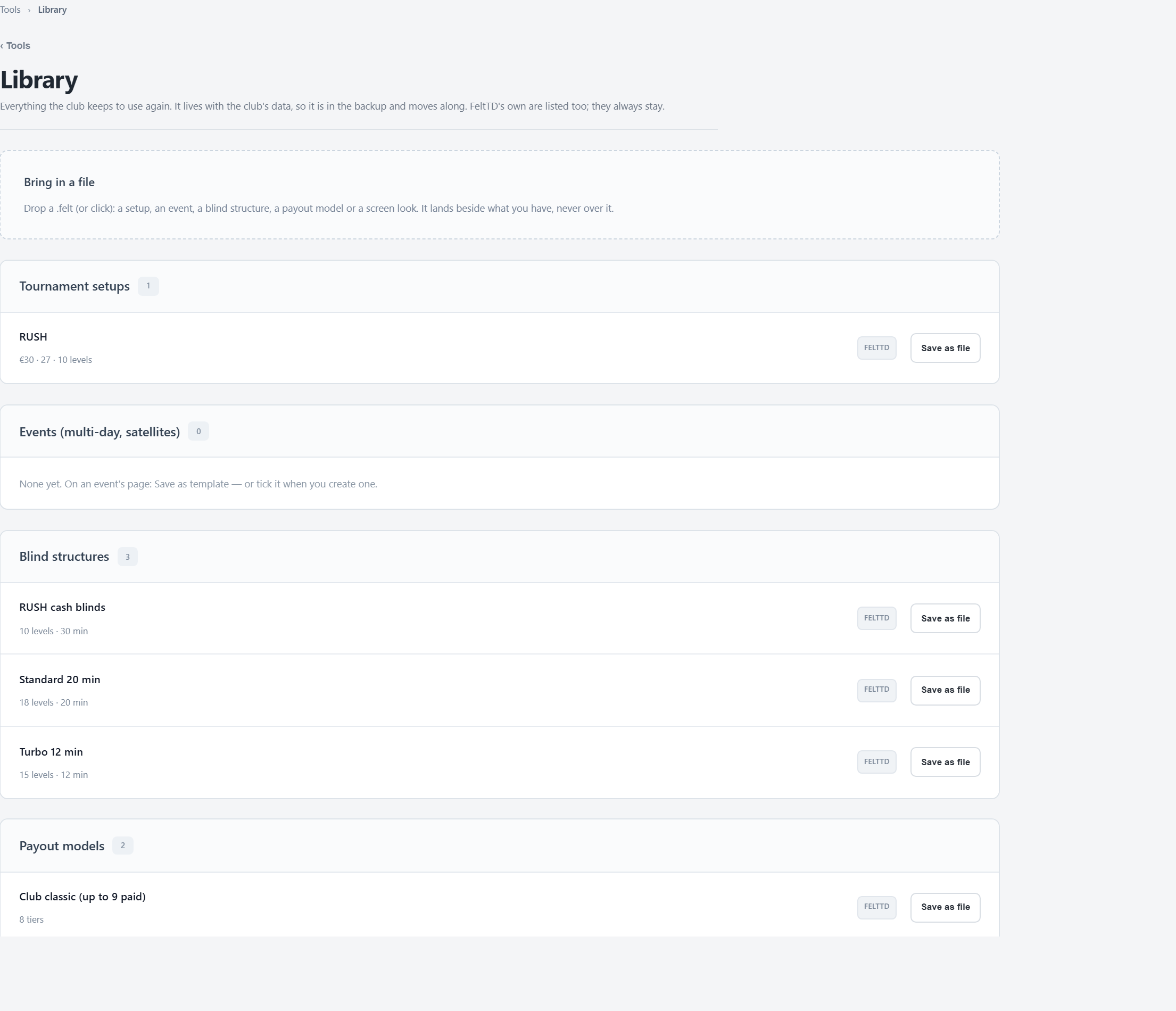The width and height of the screenshot is (1176, 1011).
Task: Click the '€30 · 27 · 10 levels' detail text
Action: tap(56, 360)
